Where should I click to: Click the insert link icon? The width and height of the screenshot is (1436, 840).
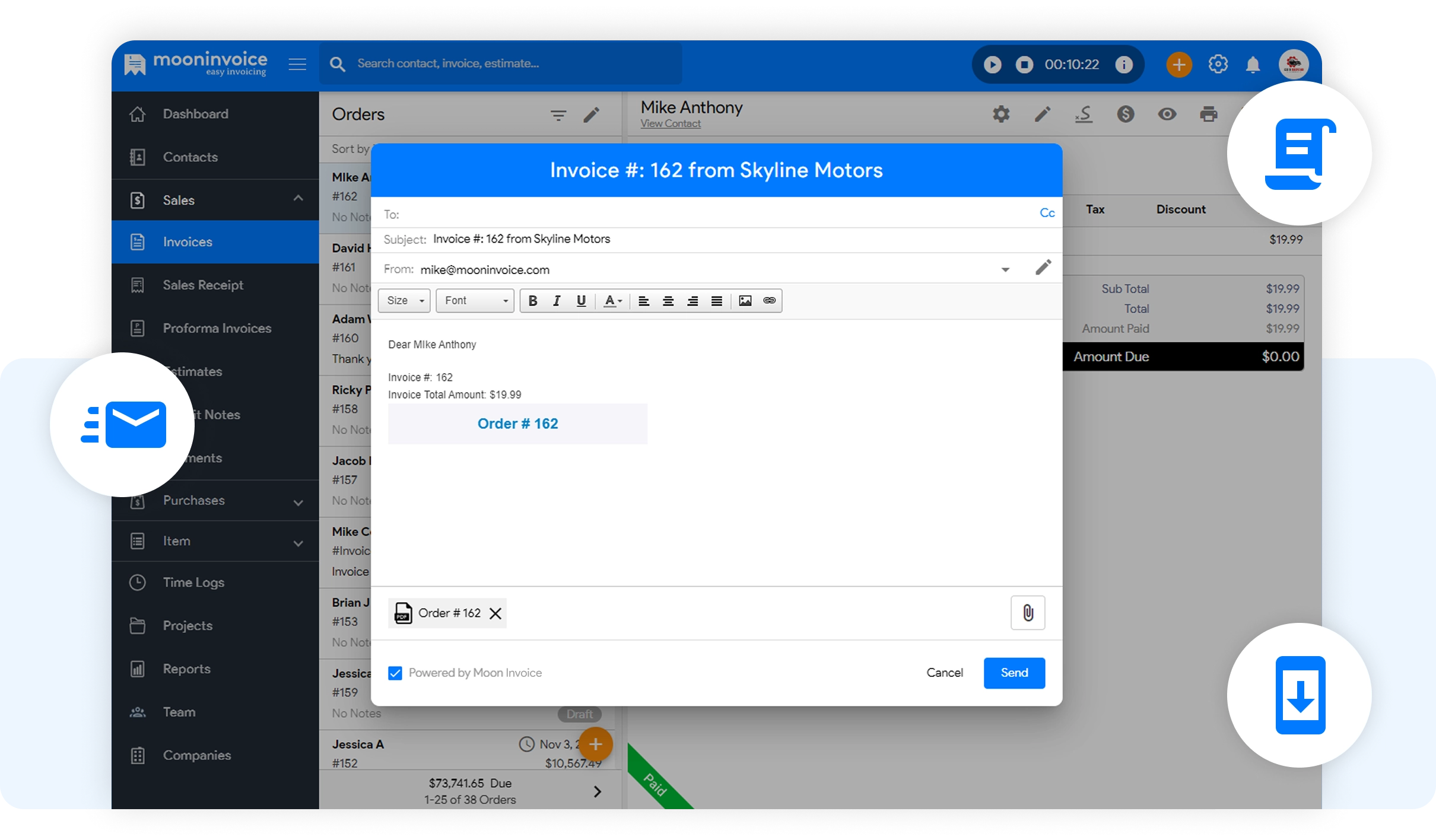[769, 301]
